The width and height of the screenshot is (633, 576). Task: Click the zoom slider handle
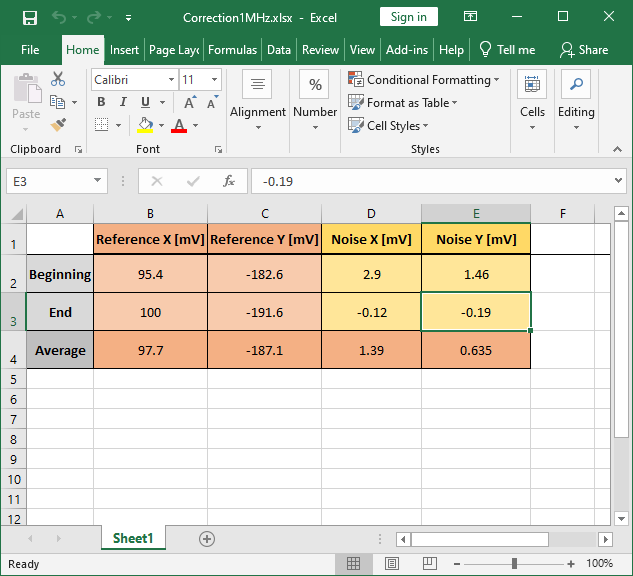514,564
